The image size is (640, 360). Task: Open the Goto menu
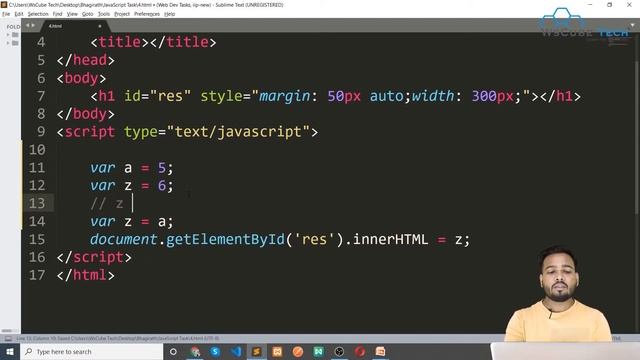[x=87, y=14]
